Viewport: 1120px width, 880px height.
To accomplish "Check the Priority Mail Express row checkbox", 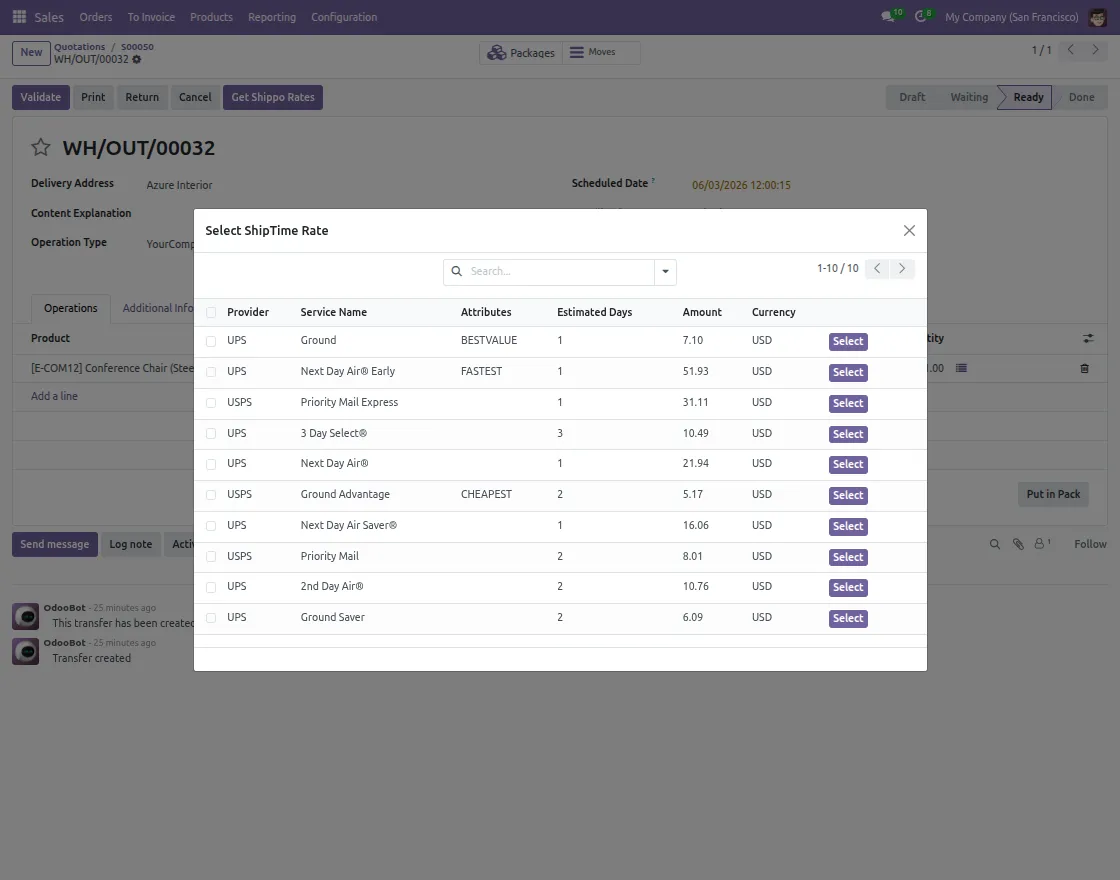I will coord(211,403).
